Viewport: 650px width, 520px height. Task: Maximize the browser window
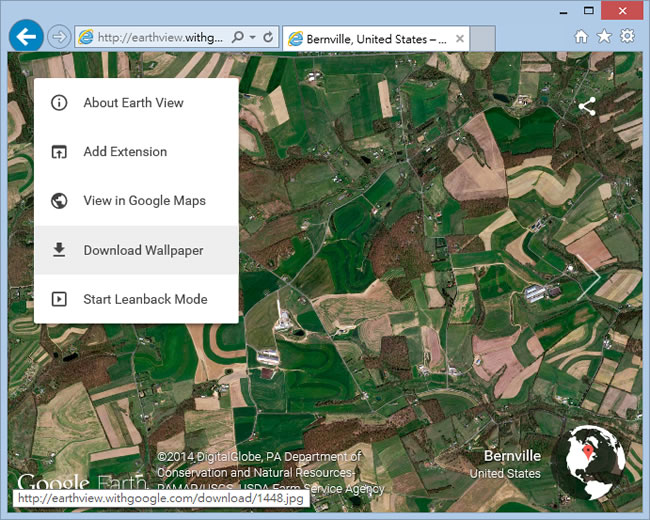pos(589,11)
